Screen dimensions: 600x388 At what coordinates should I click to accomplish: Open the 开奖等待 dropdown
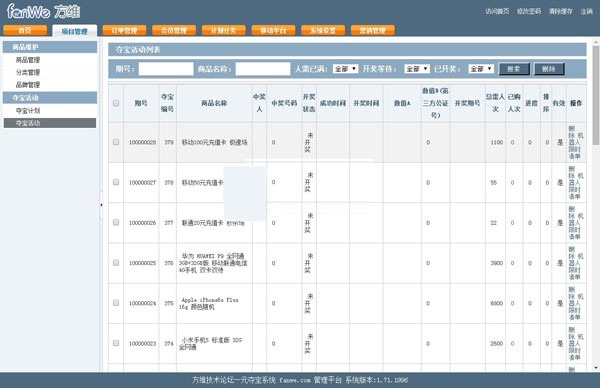[417, 69]
